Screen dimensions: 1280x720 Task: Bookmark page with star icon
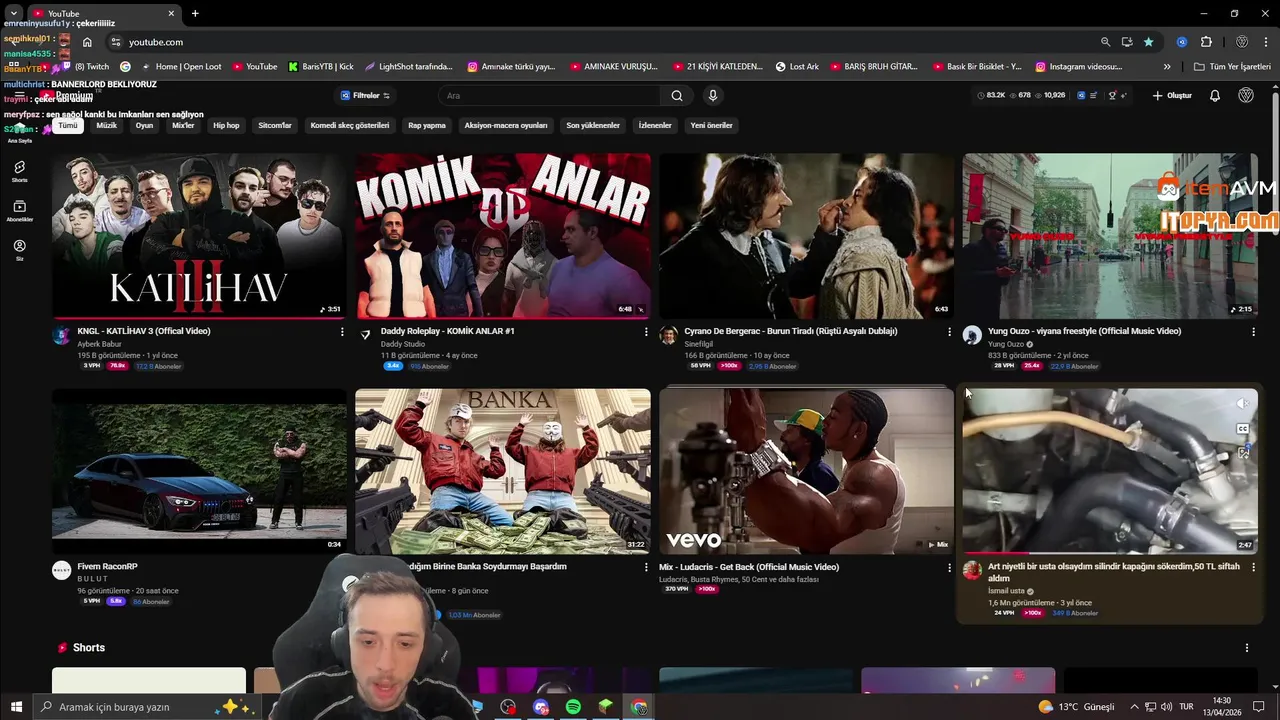(x=1148, y=42)
